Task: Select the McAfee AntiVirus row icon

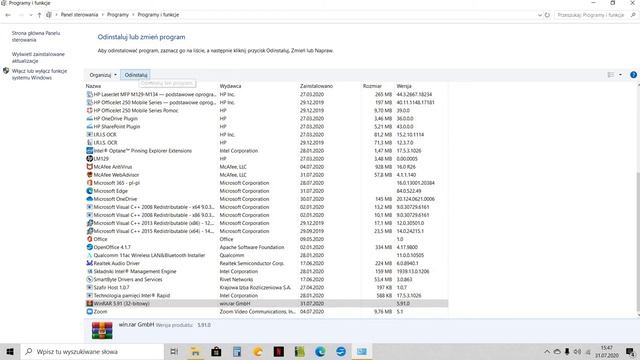Action: click(x=89, y=167)
